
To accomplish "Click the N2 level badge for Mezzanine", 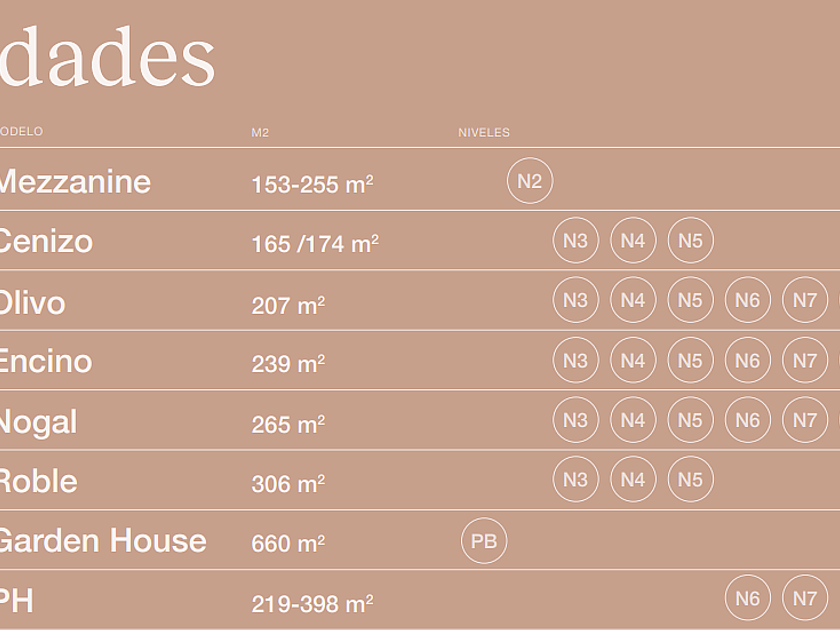I will (530, 181).
